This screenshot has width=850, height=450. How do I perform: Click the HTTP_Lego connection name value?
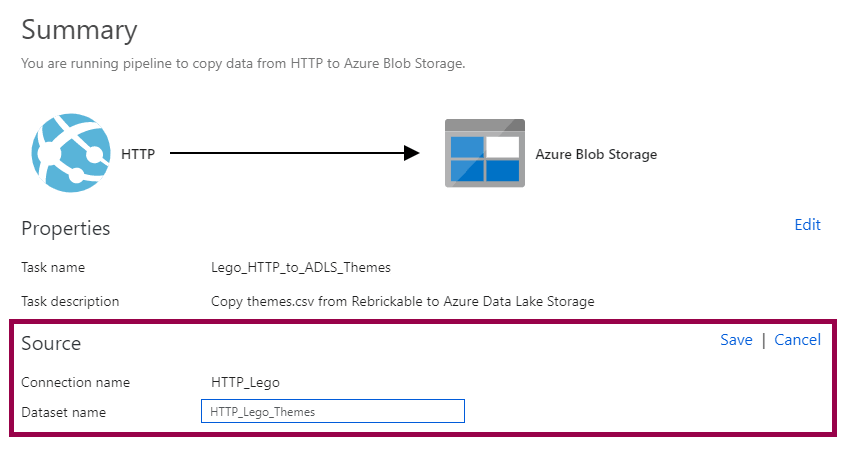245,382
